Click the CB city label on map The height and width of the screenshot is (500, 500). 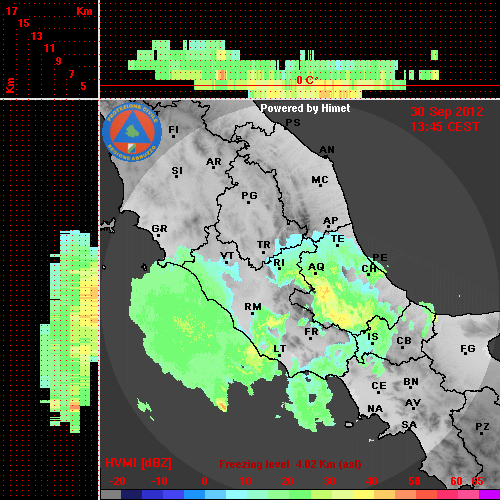[404, 341]
